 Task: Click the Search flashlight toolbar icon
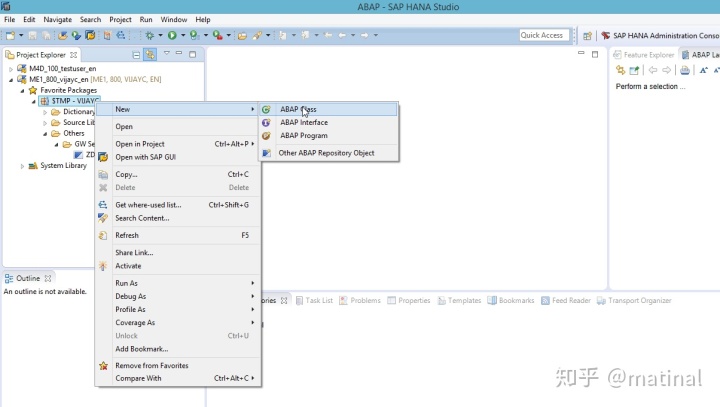(x=258, y=35)
